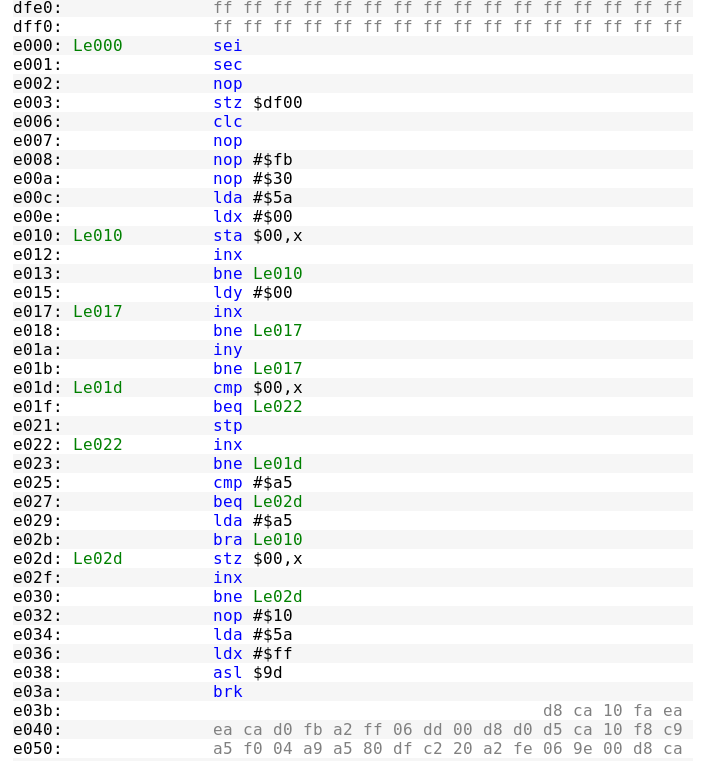Select the Le01d label on the e01d line
This screenshot has width=721, height=761.
pyautogui.click(x=97, y=387)
